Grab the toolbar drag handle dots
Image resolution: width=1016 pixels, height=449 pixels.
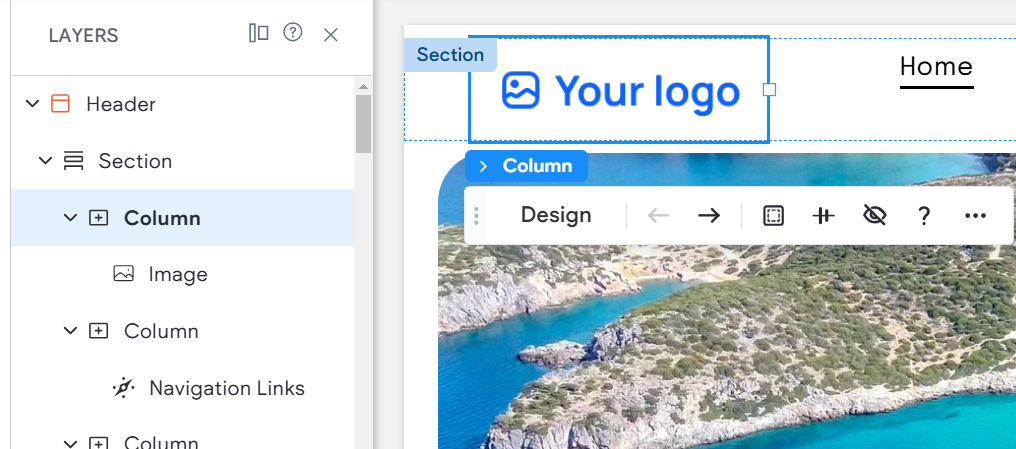476,216
